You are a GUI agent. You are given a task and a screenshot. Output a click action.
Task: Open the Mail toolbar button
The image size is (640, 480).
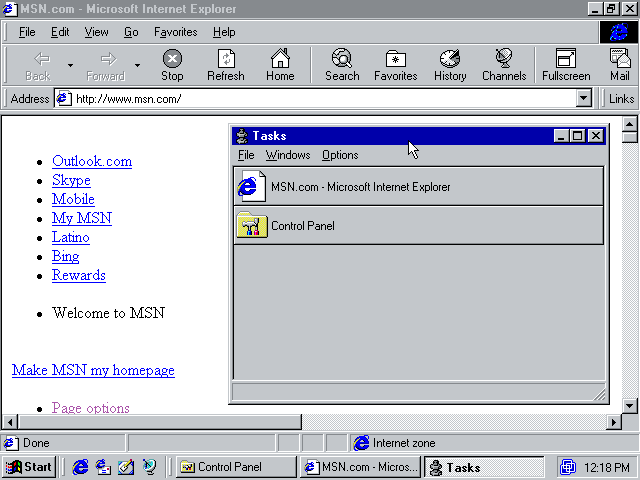620,65
